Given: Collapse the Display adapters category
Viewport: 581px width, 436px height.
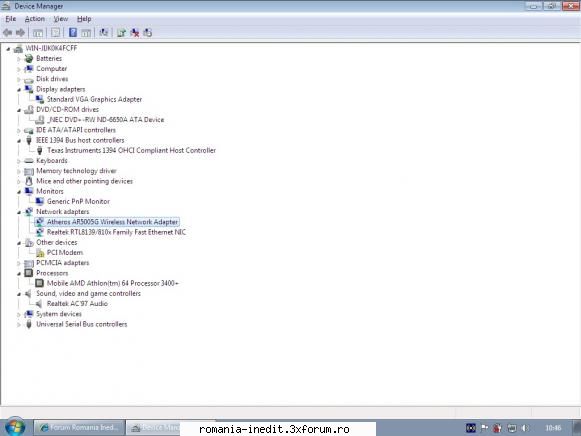Looking at the screenshot, I should (x=19, y=89).
